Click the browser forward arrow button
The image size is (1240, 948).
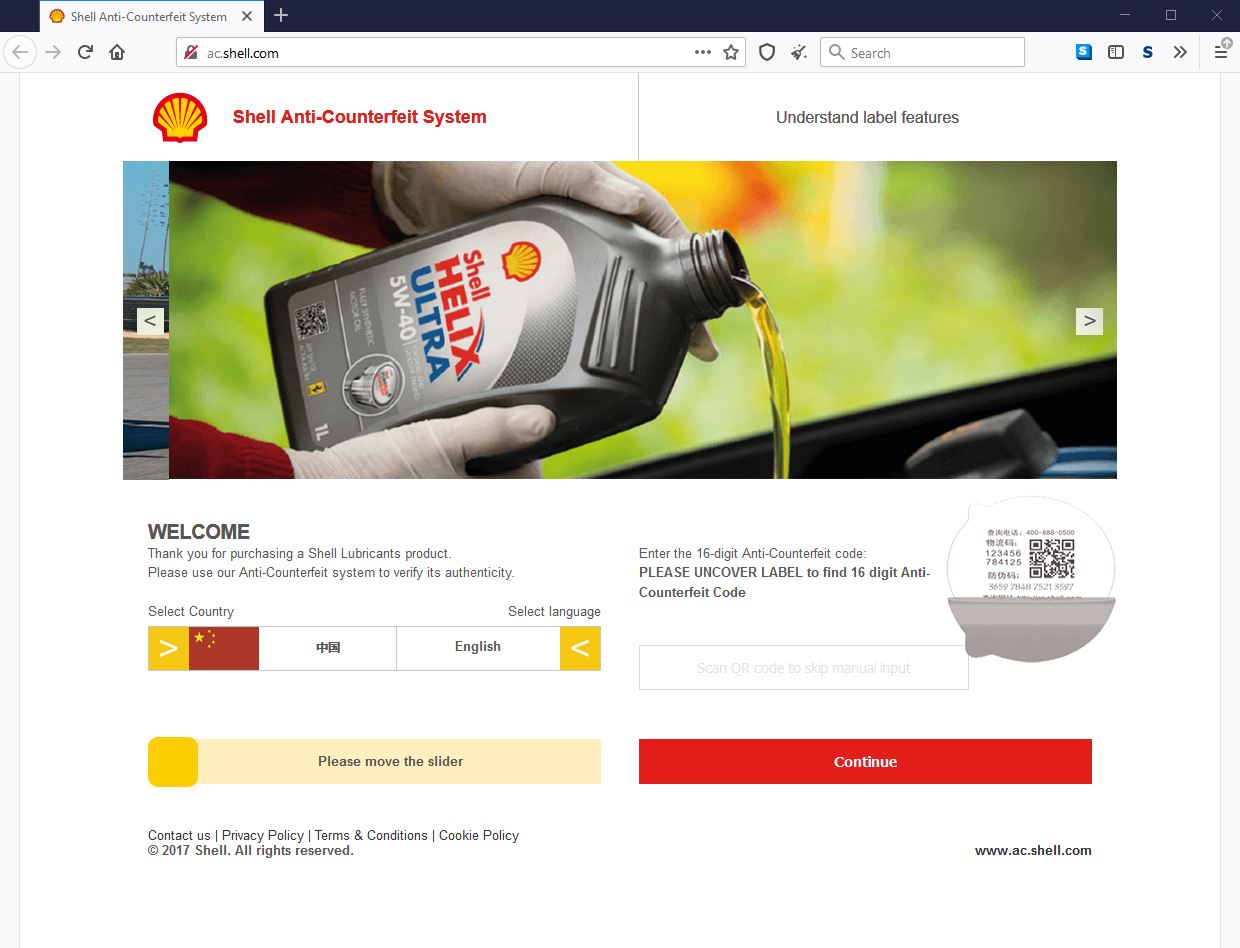point(53,52)
